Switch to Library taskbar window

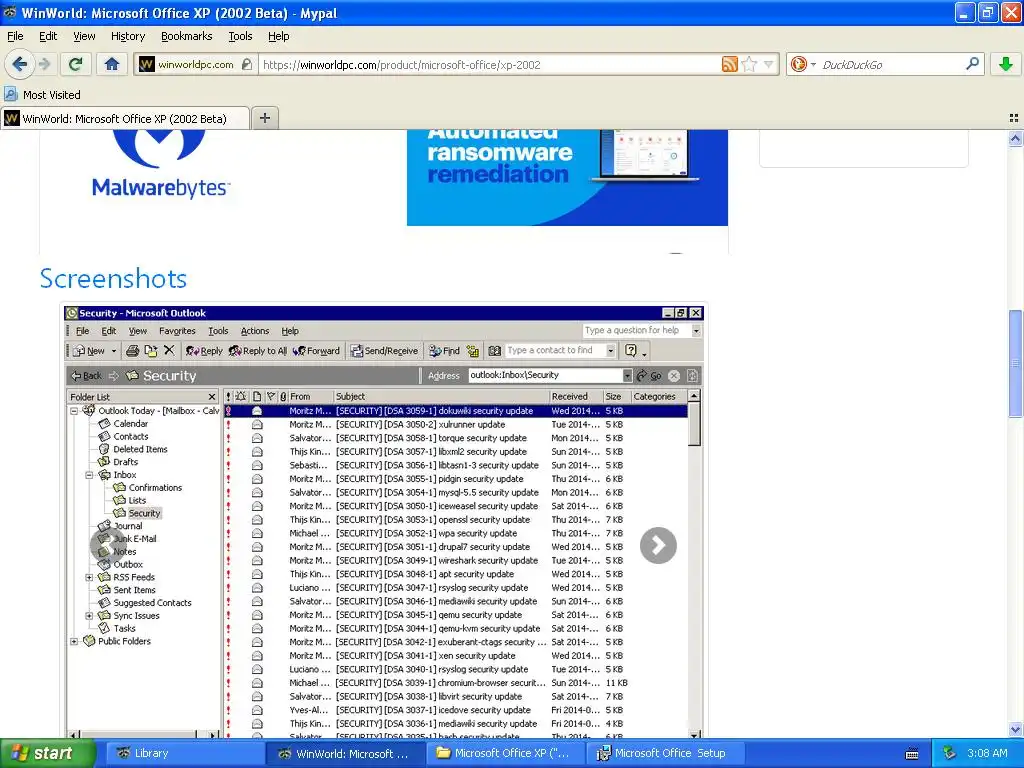click(x=183, y=753)
